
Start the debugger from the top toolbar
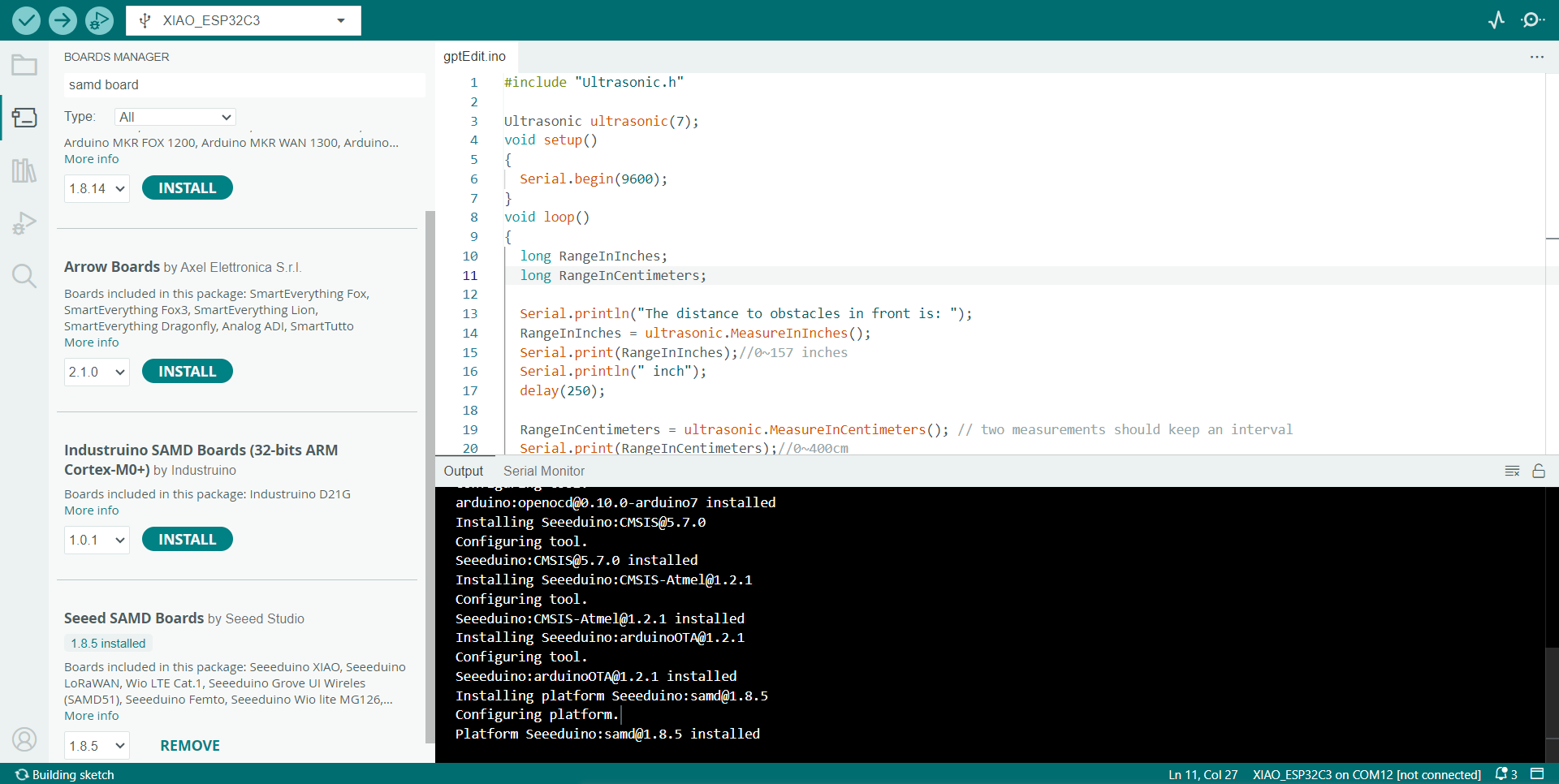99,20
